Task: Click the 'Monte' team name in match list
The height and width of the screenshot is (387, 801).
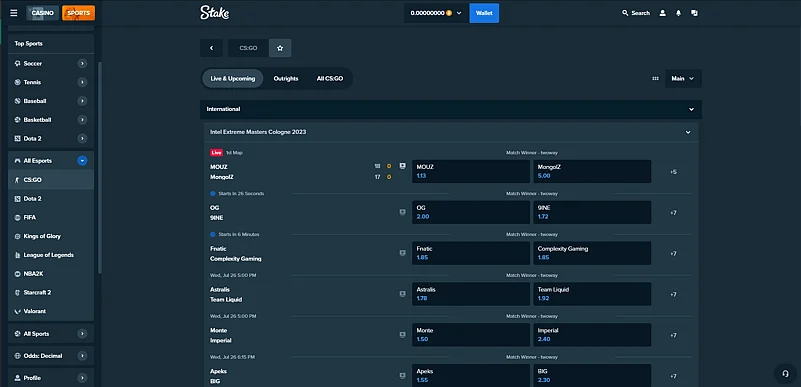Action: 219,330
